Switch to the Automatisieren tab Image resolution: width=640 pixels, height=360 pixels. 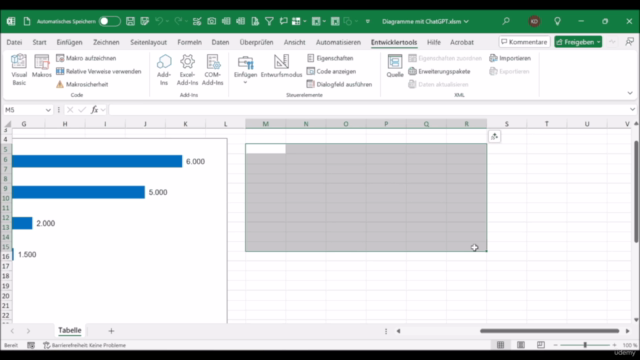point(338,42)
